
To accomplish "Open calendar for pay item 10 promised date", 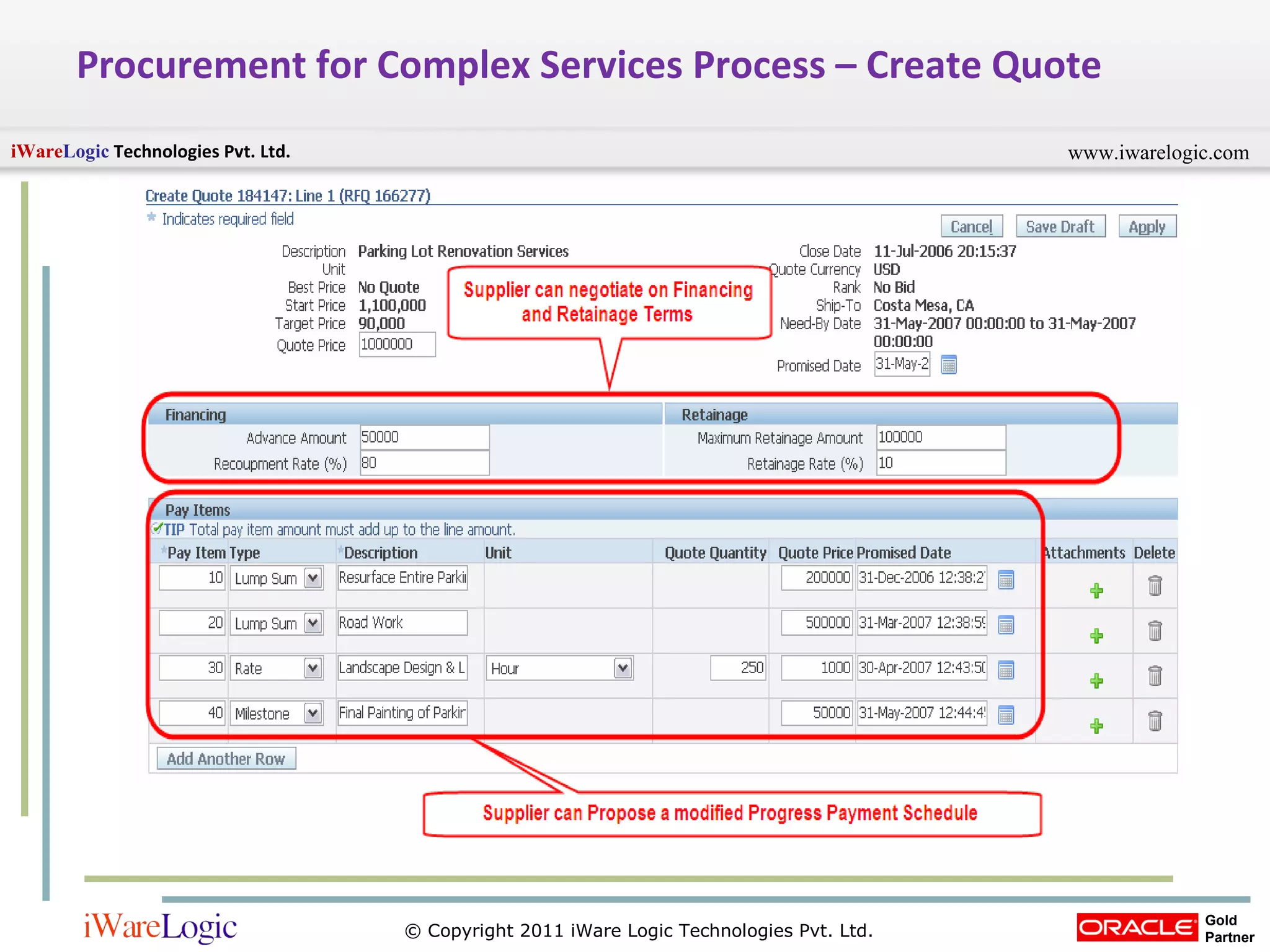I will tap(1006, 580).
